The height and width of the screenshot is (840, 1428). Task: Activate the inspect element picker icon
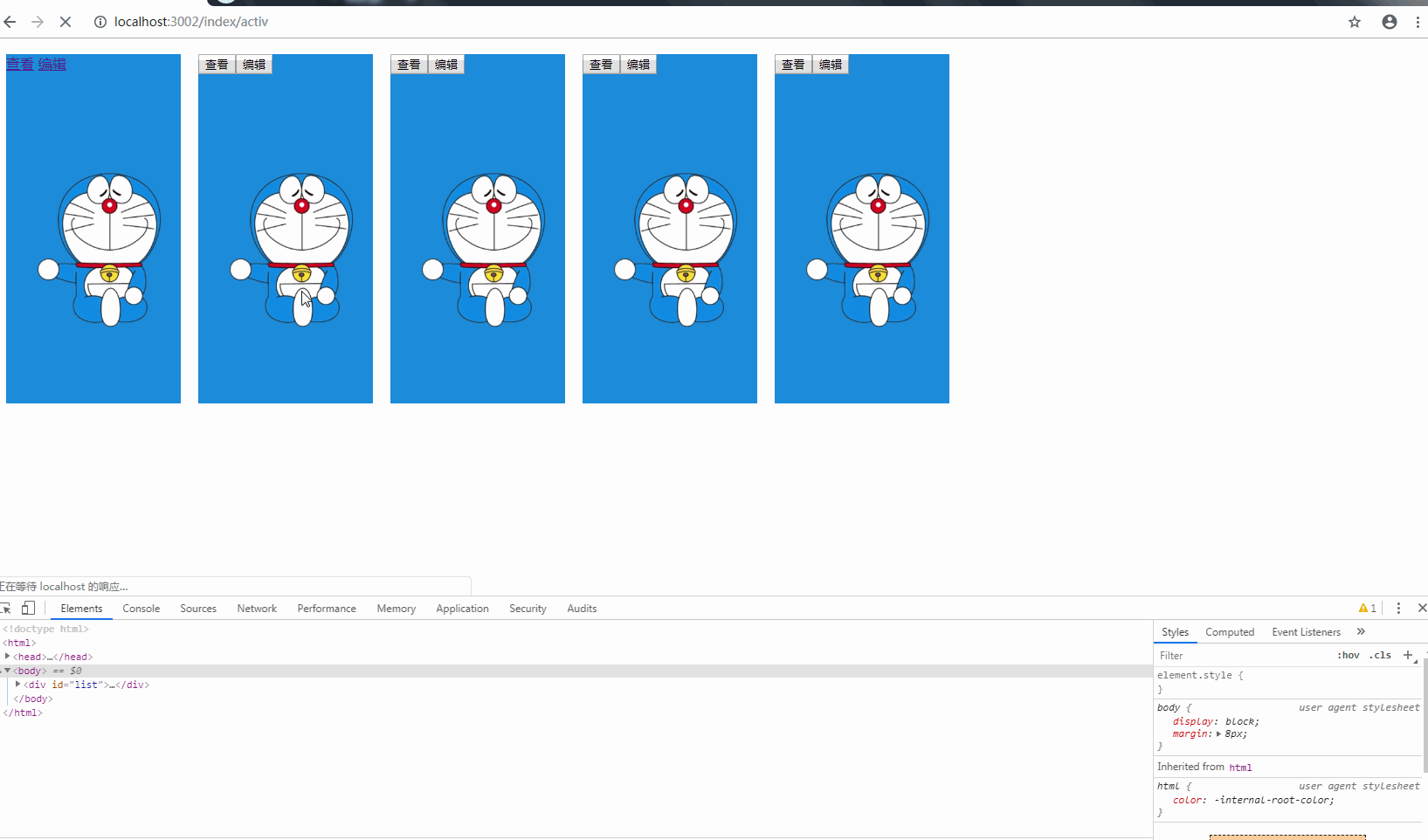[x=5, y=609]
